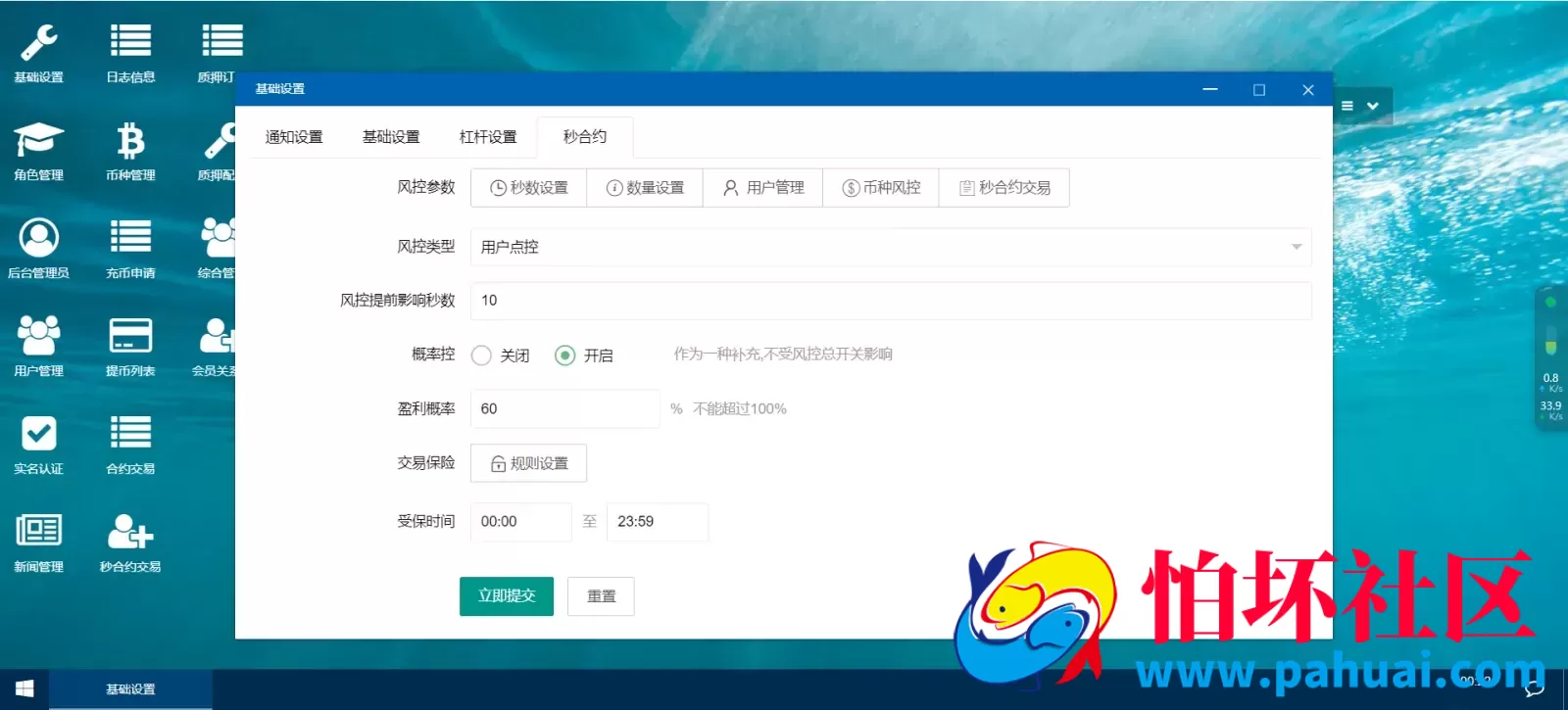Screen dimensions: 1568x710
Task: Open the partially hidden 会员关系 icon
Action: pos(215,348)
